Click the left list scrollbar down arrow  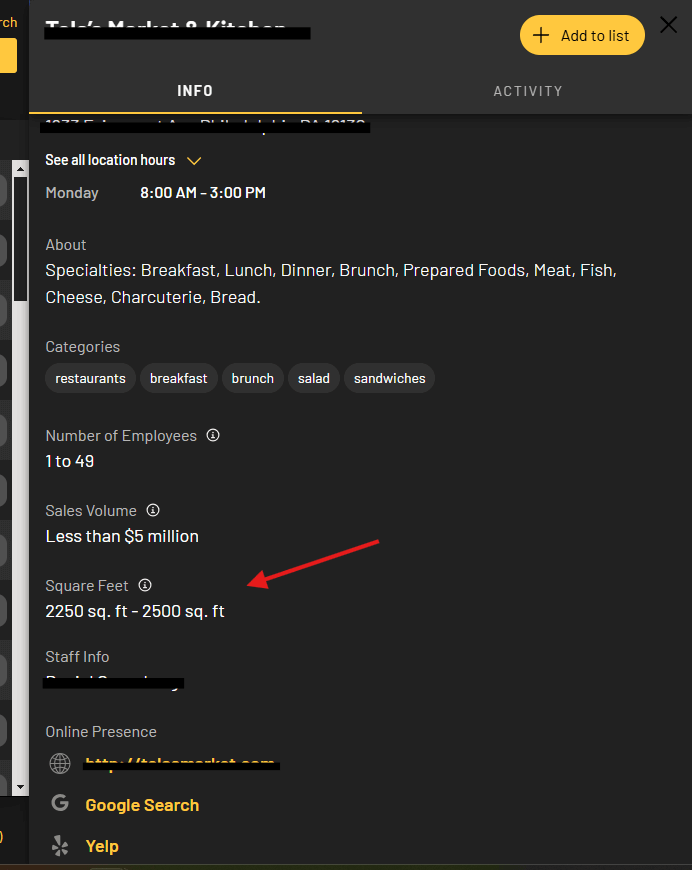coord(21,787)
